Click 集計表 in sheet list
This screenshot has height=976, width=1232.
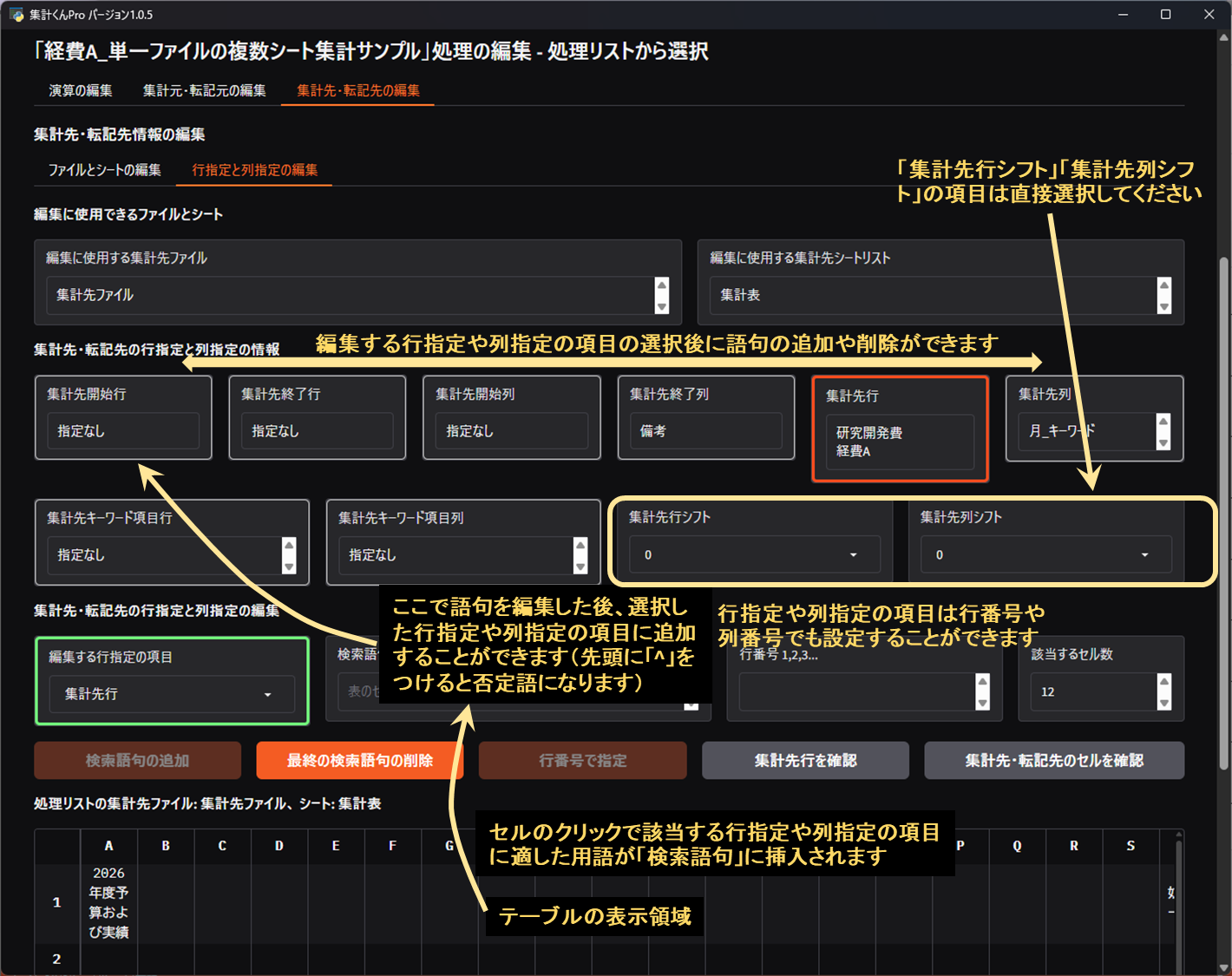pyautogui.click(x=740, y=295)
